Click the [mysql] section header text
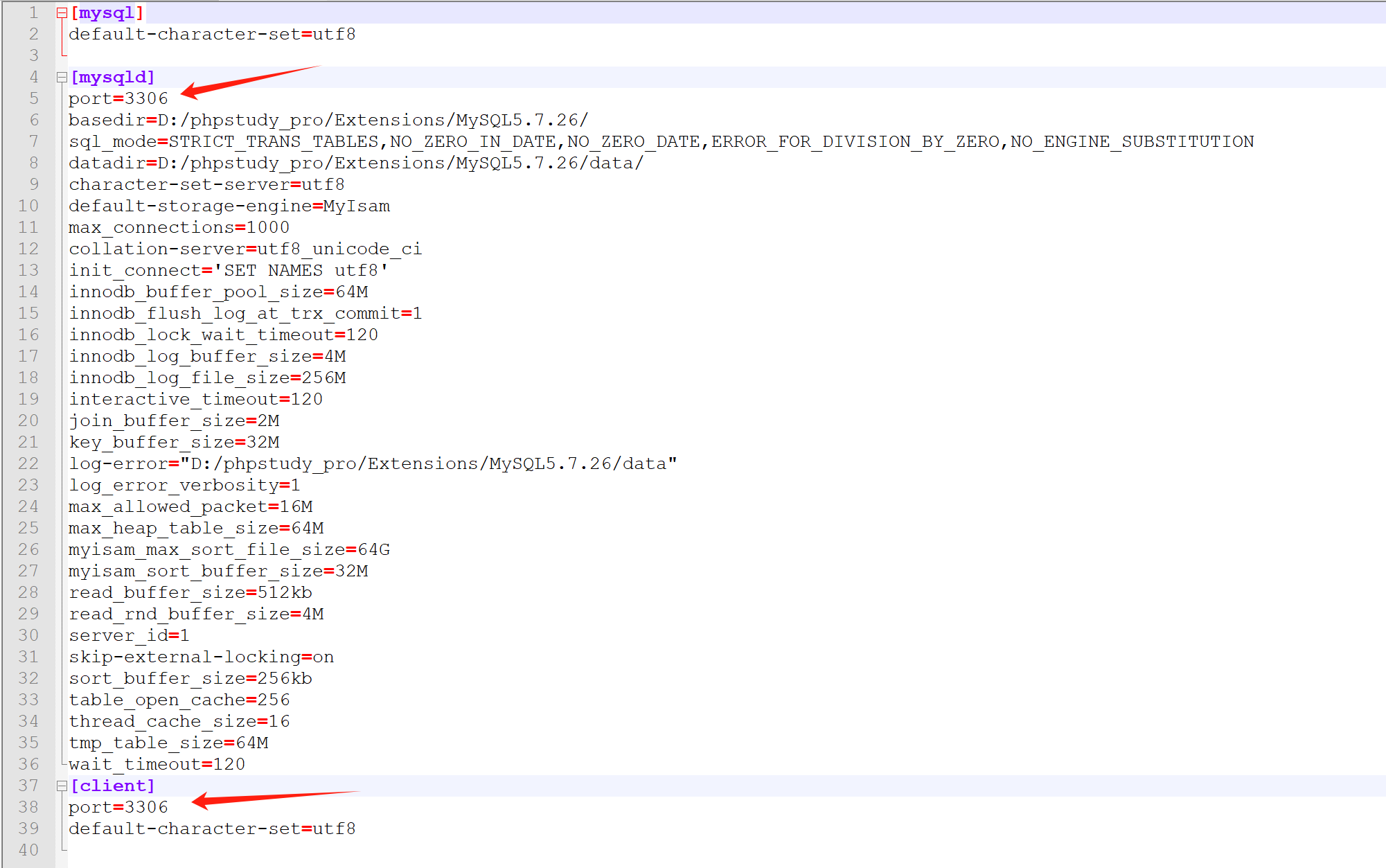The width and height of the screenshot is (1386, 868). (107, 12)
